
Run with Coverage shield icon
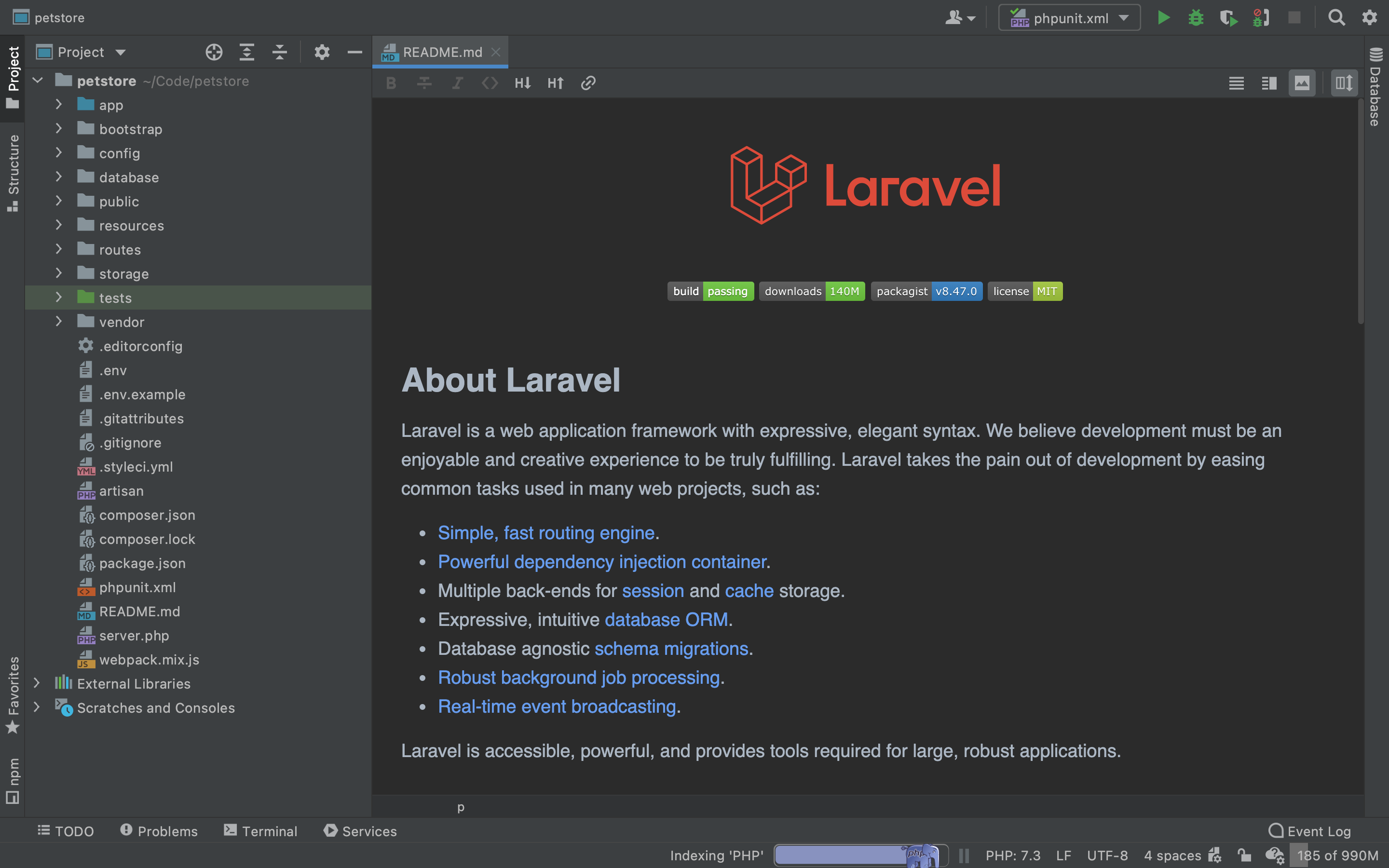tap(1228, 18)
